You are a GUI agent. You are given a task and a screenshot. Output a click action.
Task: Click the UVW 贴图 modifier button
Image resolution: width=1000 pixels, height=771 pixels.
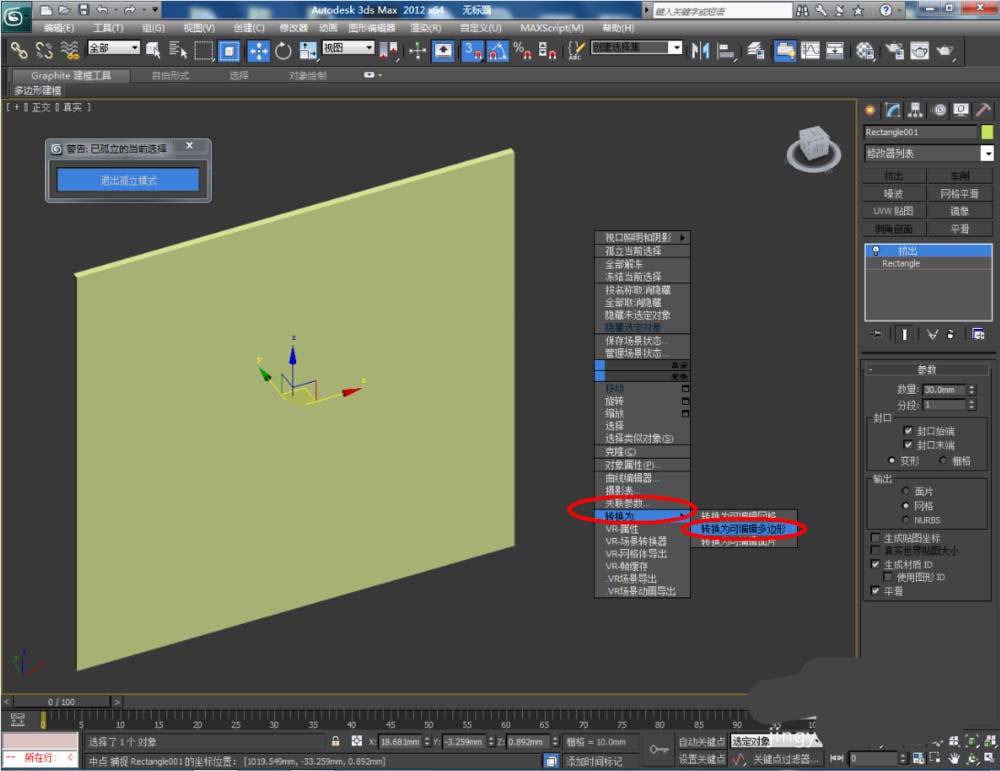894,211
